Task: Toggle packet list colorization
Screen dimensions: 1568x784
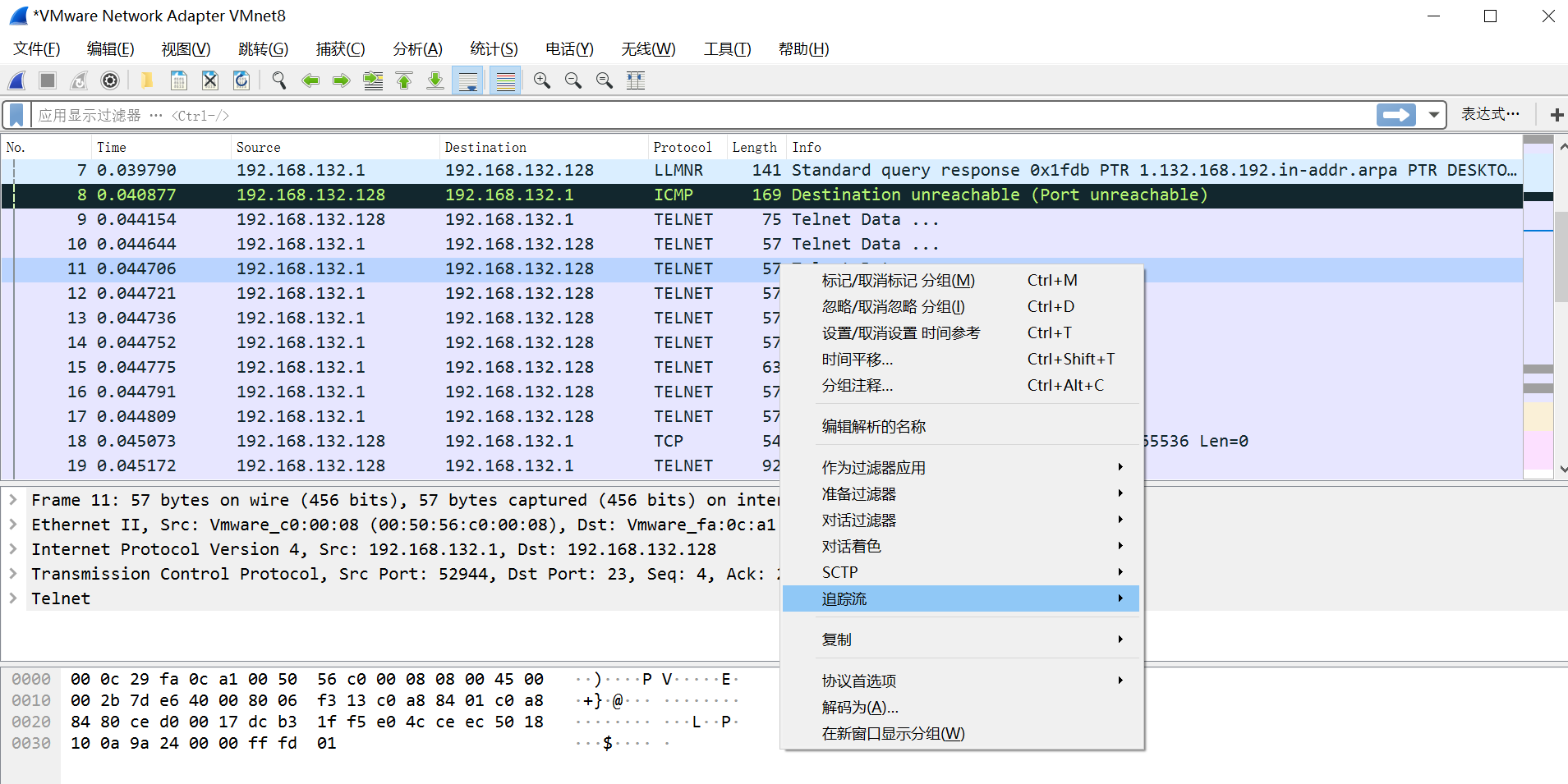Action: point(506,80)
